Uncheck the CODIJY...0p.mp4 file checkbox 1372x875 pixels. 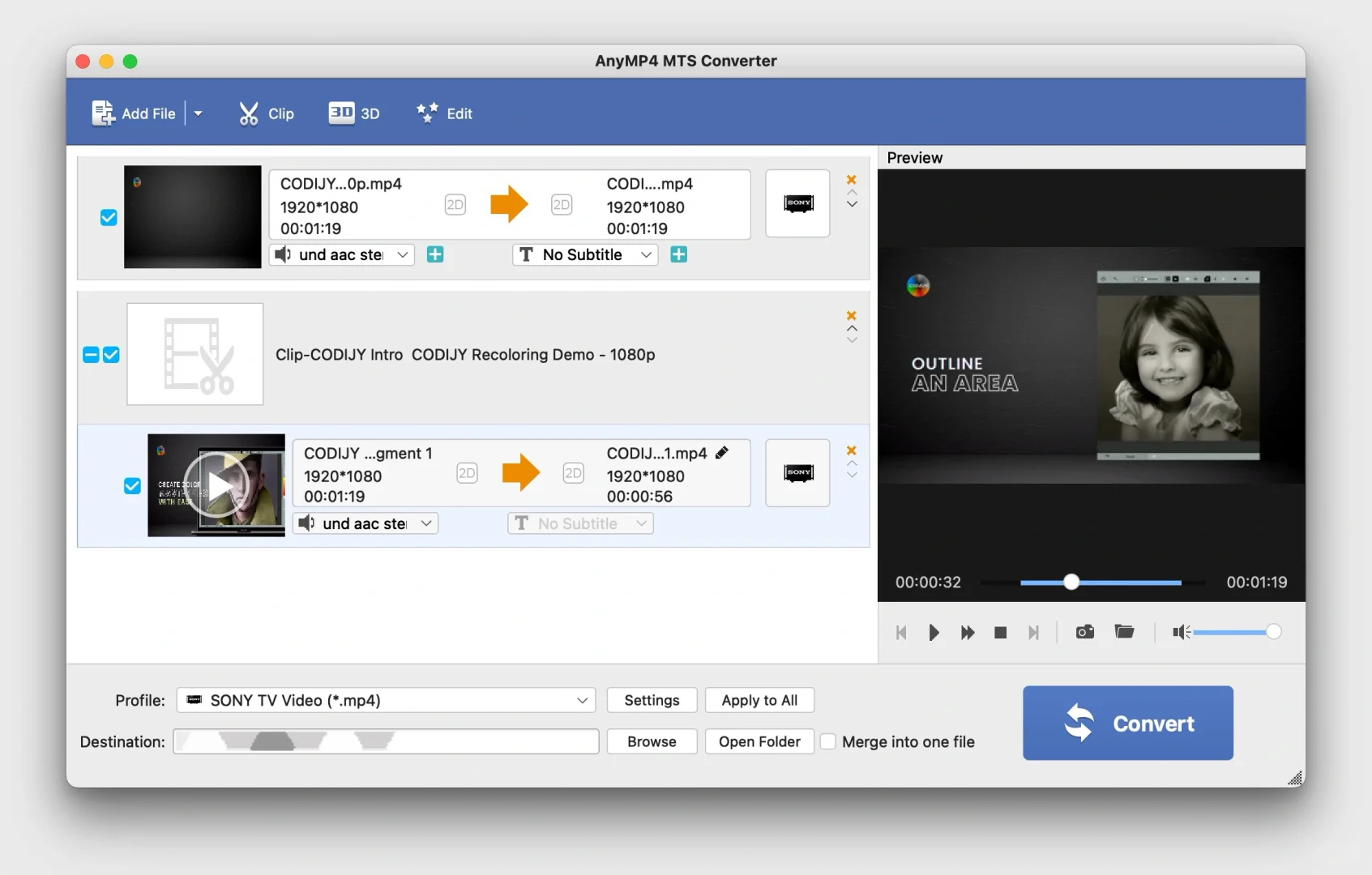pyautogui.click(x=109, y=217)
